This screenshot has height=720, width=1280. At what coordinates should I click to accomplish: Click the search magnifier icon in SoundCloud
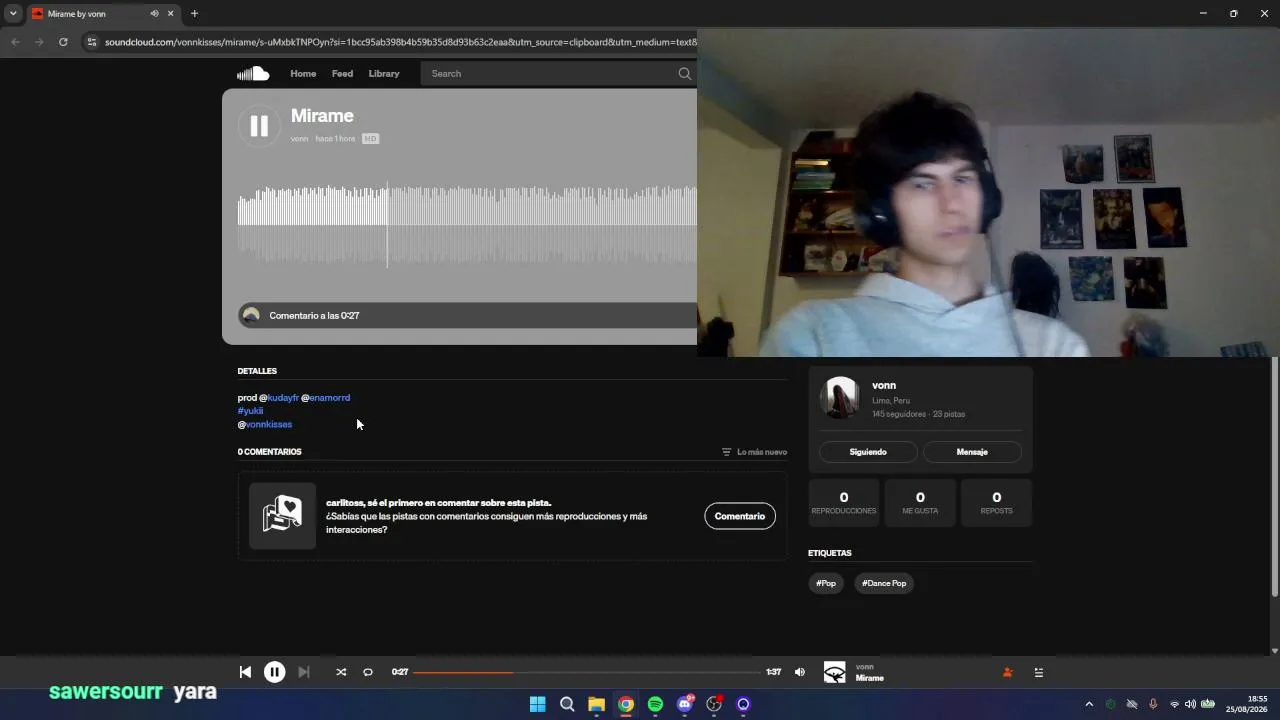coord(685,73)
